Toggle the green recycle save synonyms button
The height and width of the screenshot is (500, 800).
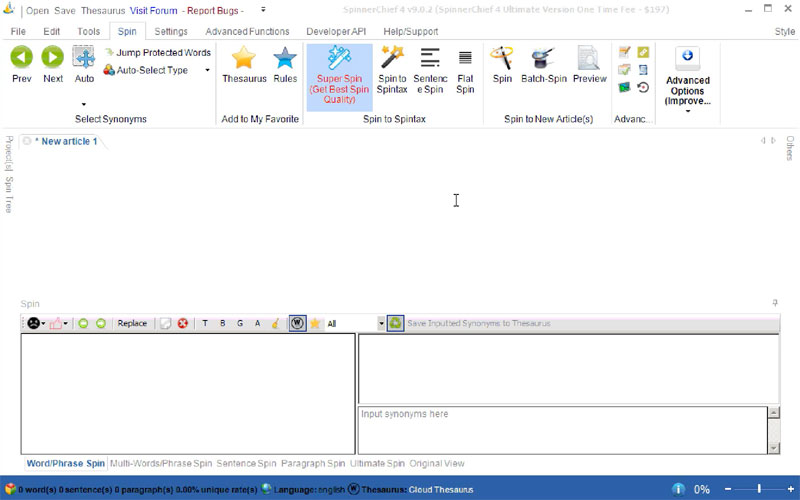click(x=395, y=323)
